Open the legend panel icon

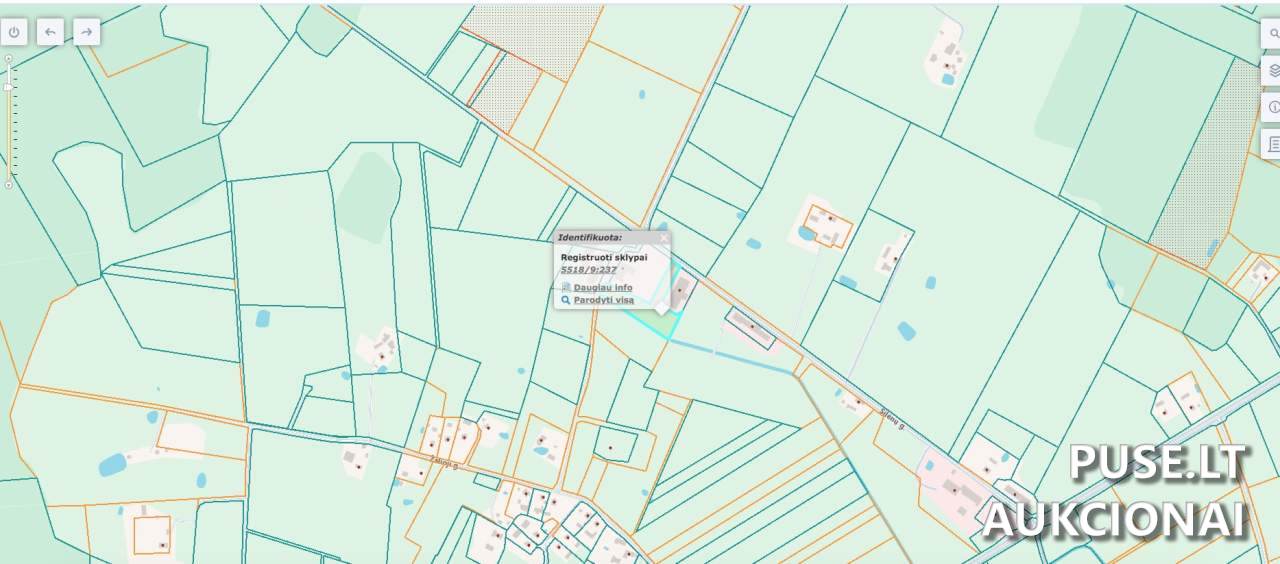1272,144
